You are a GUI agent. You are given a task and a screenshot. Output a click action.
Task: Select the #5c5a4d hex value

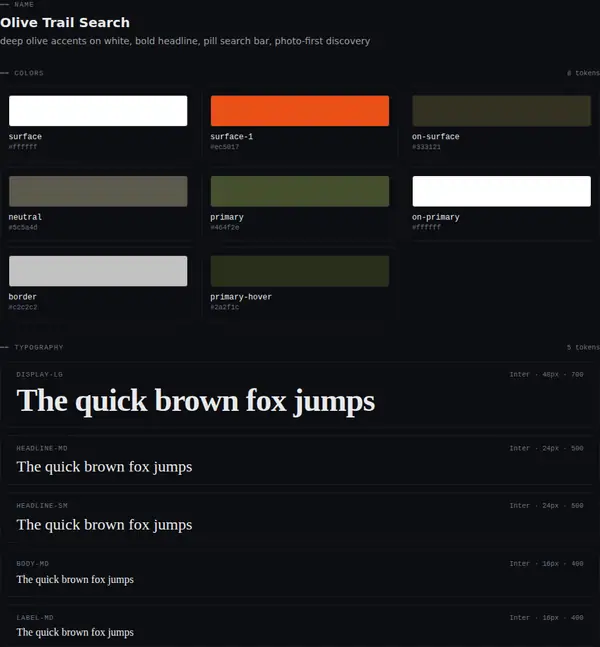[x=23, y=227]
